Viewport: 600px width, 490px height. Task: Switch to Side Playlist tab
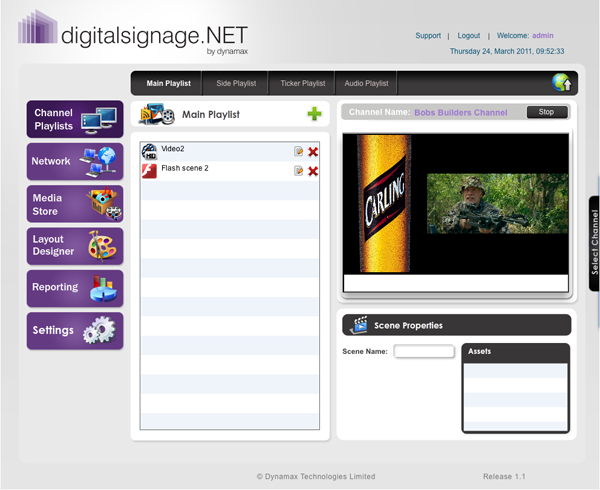pyautogui.click(x=236, y=83)
